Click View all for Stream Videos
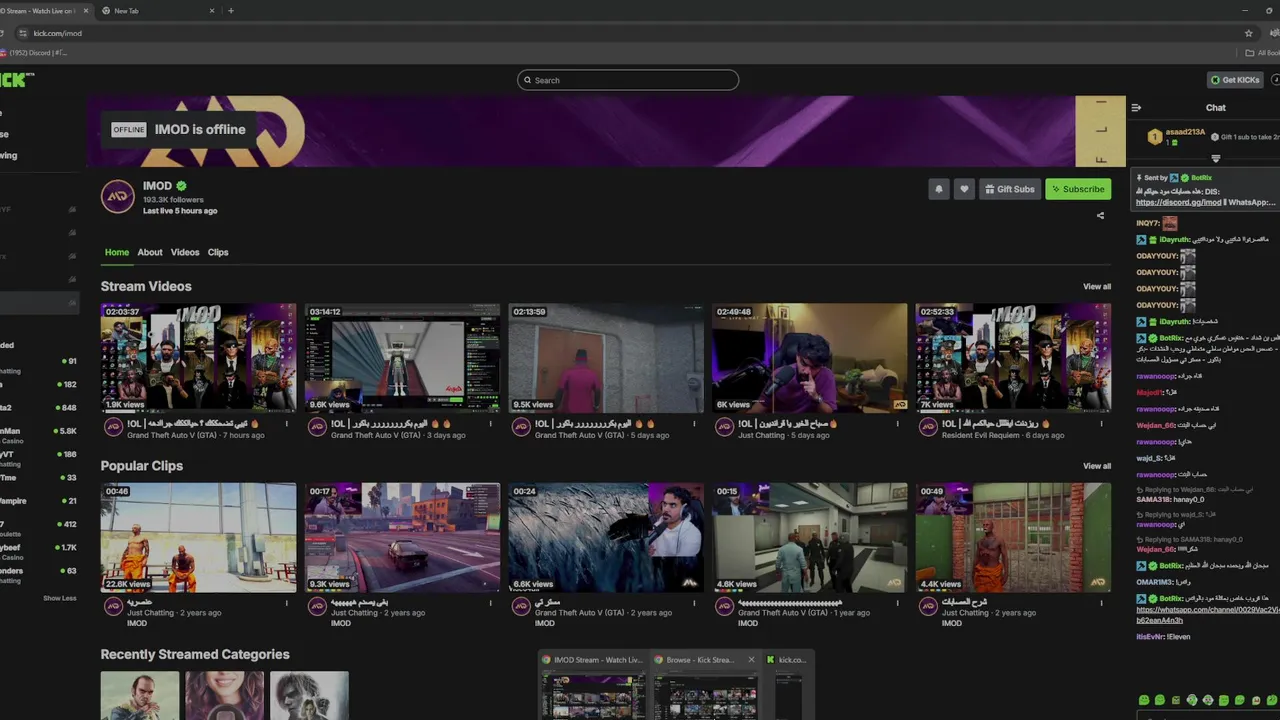This screenshot has width=1280, height=720. click(1097, 287)
